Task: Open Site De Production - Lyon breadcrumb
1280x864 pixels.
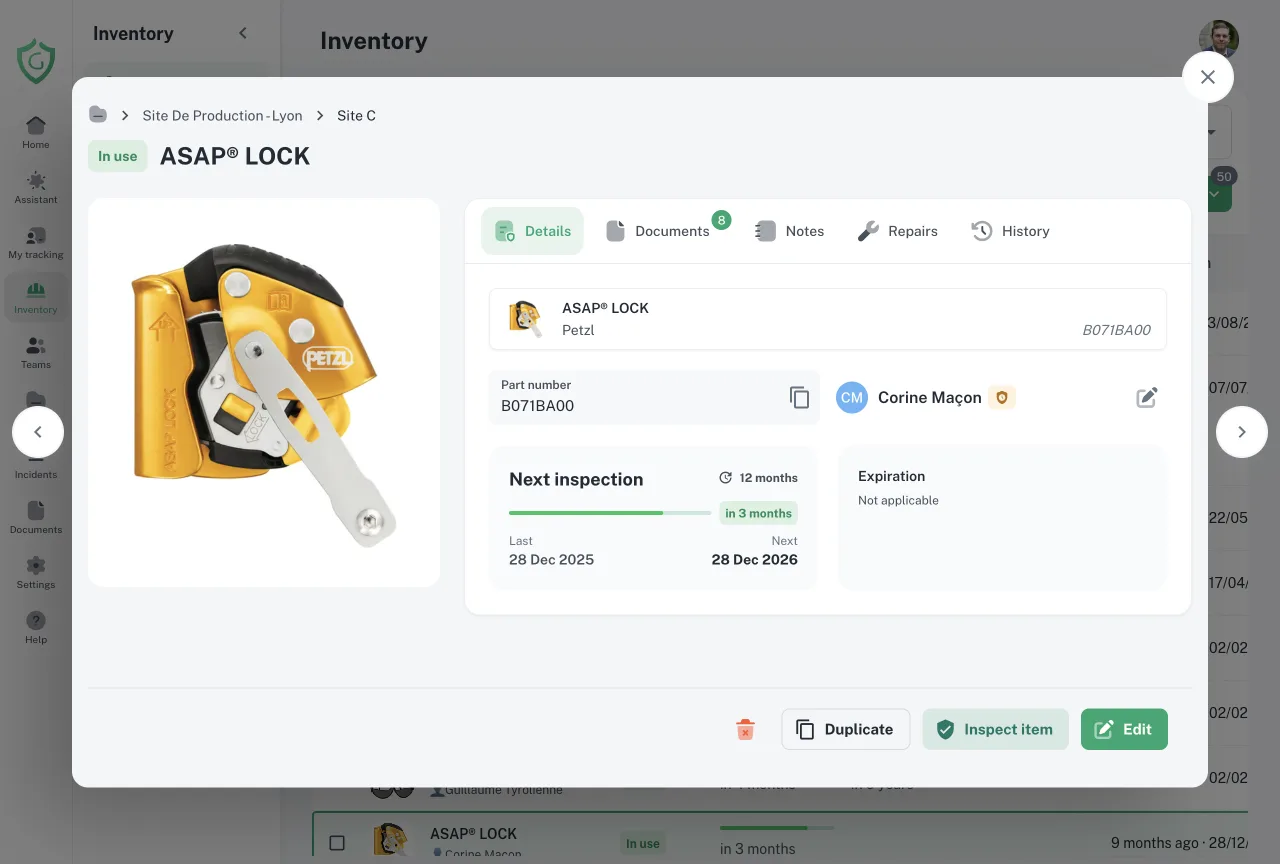Action: point(222,115)
